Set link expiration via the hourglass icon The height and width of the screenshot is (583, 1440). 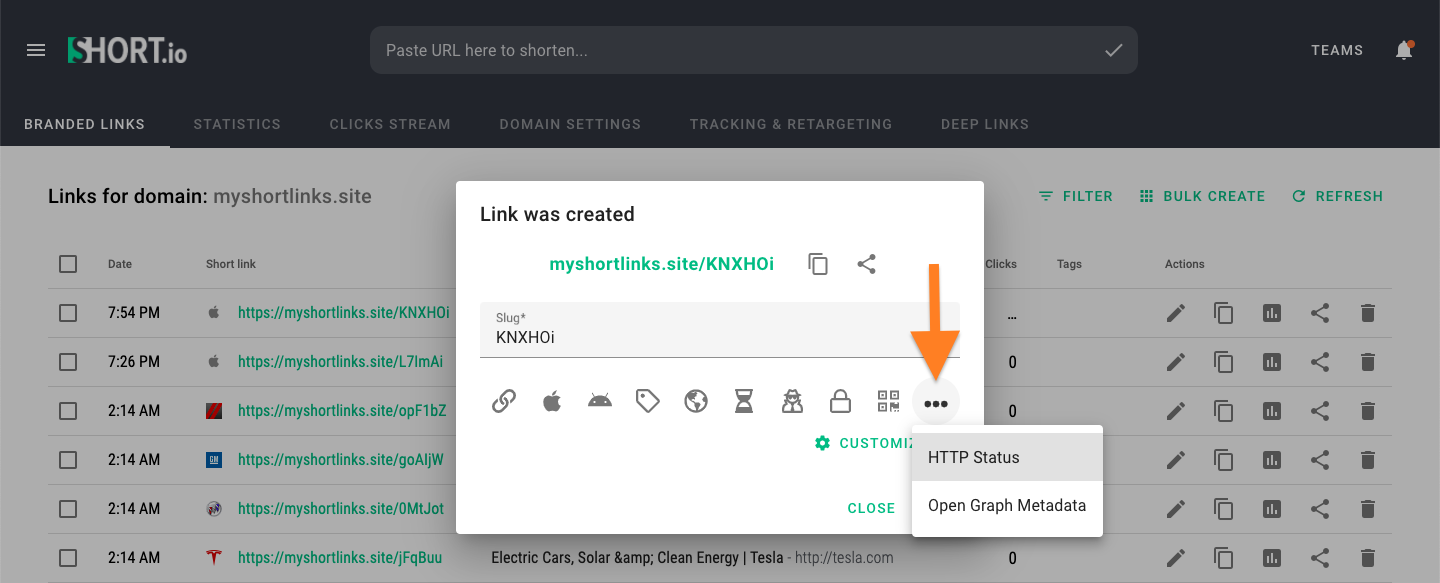[x=743, y=400]
